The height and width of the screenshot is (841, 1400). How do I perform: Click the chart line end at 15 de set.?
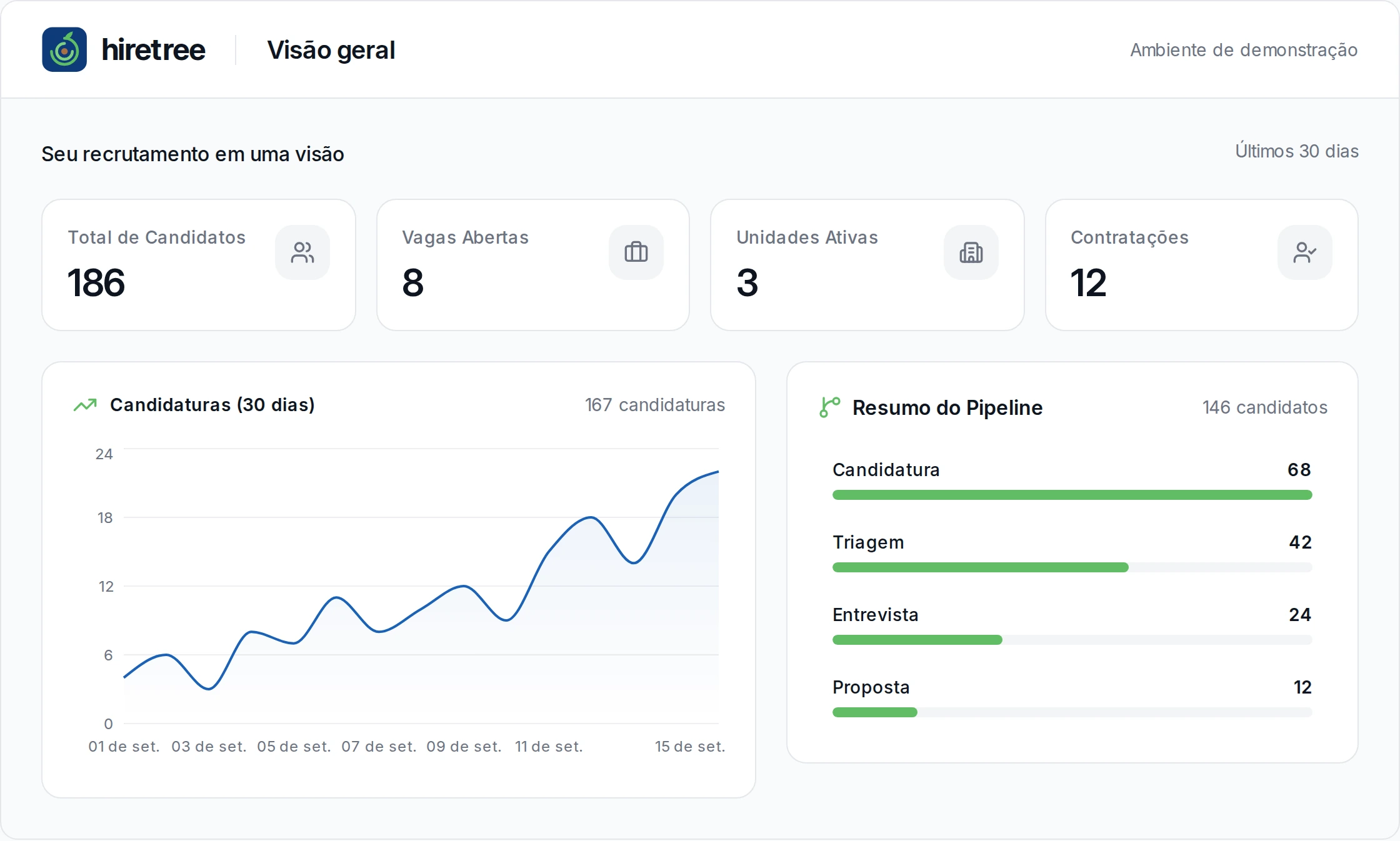coord(718,472)
